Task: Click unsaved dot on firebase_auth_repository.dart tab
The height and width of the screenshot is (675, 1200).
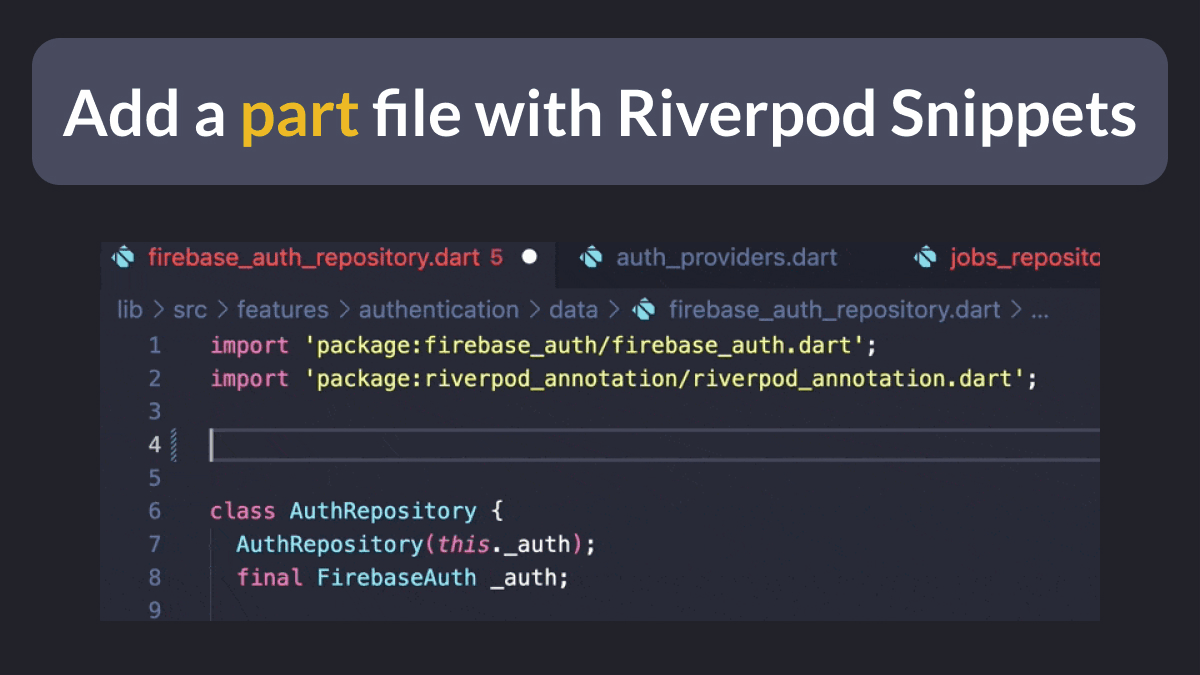Action: point(529,257)
